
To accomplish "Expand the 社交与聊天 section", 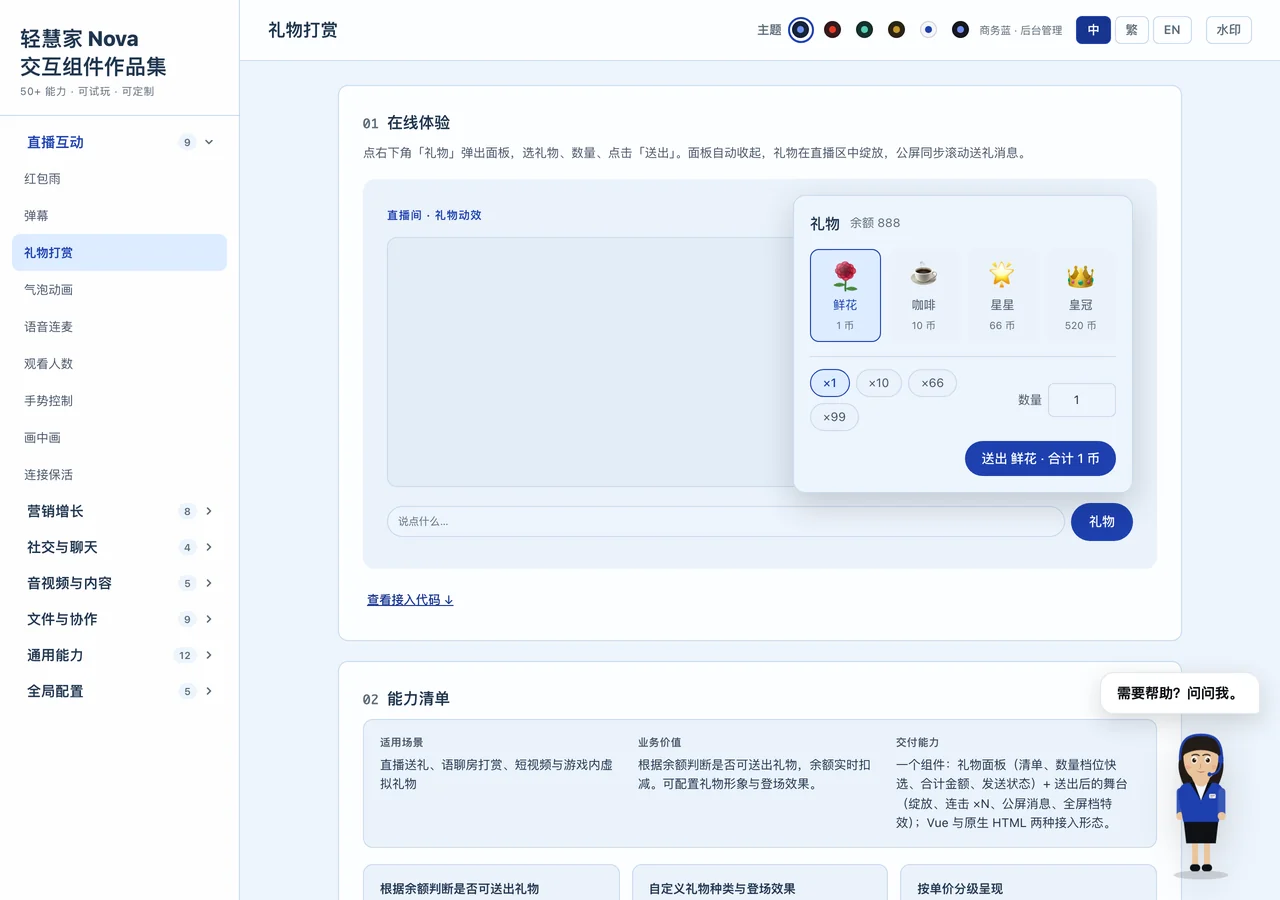I will (120, 547).
